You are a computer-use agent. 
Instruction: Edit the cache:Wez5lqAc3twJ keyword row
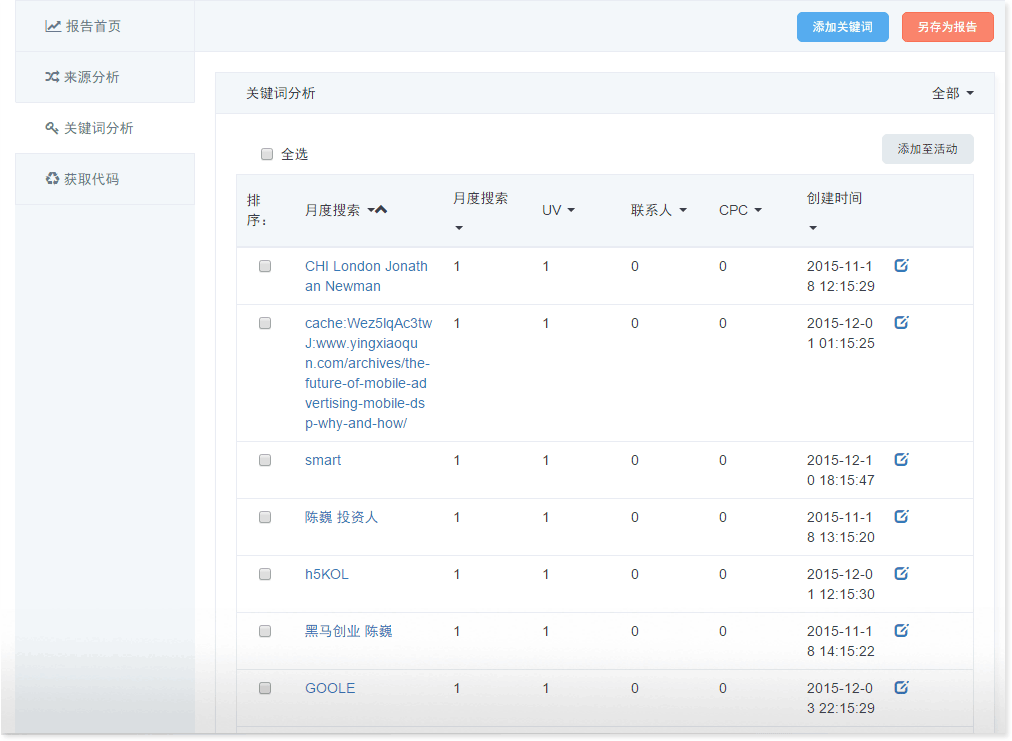(x=902, y=322)
